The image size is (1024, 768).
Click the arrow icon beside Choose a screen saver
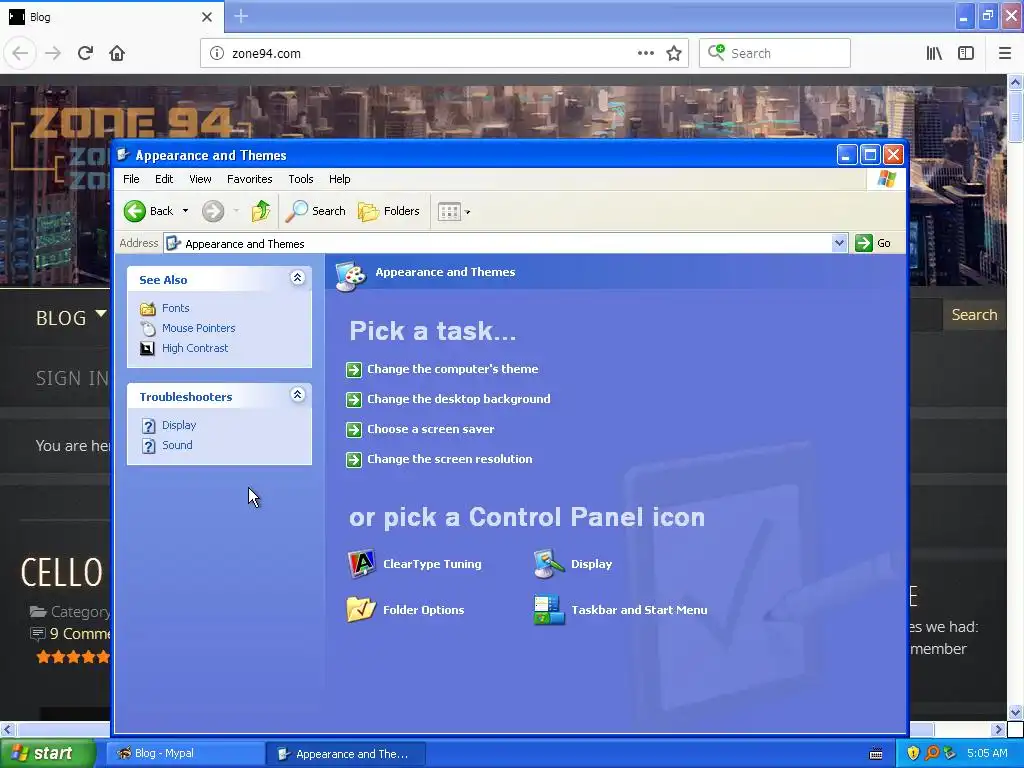tap(354, 430)
